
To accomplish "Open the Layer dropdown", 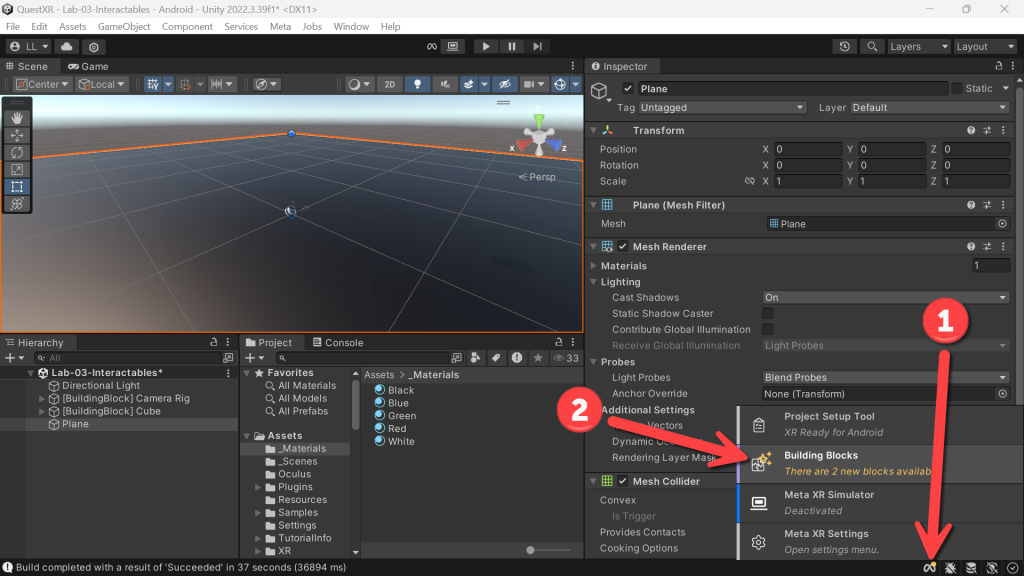I will (x=930, y=108).
